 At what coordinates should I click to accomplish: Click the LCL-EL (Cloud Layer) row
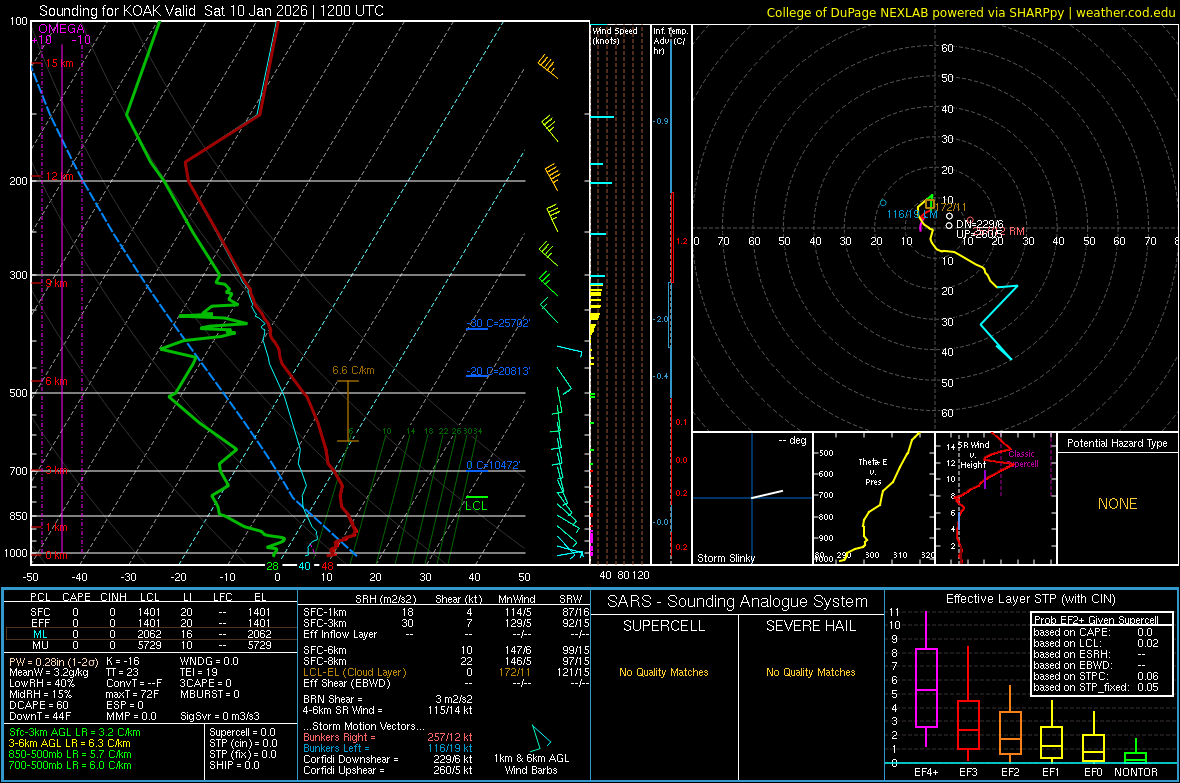tap(446, 672)
